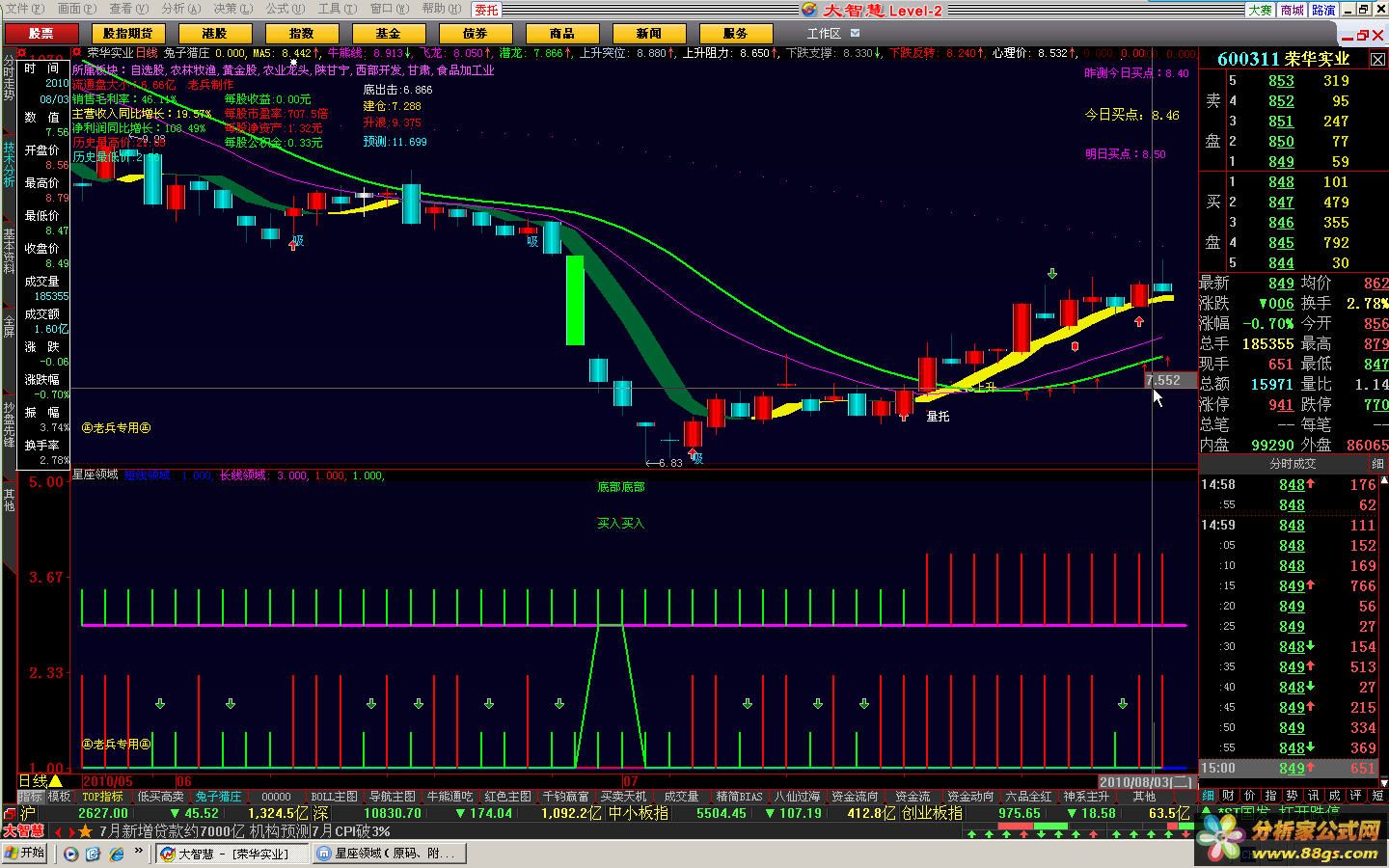Click the 势 tab in quote panel

pyautogui.click(x=1292, y=796)
